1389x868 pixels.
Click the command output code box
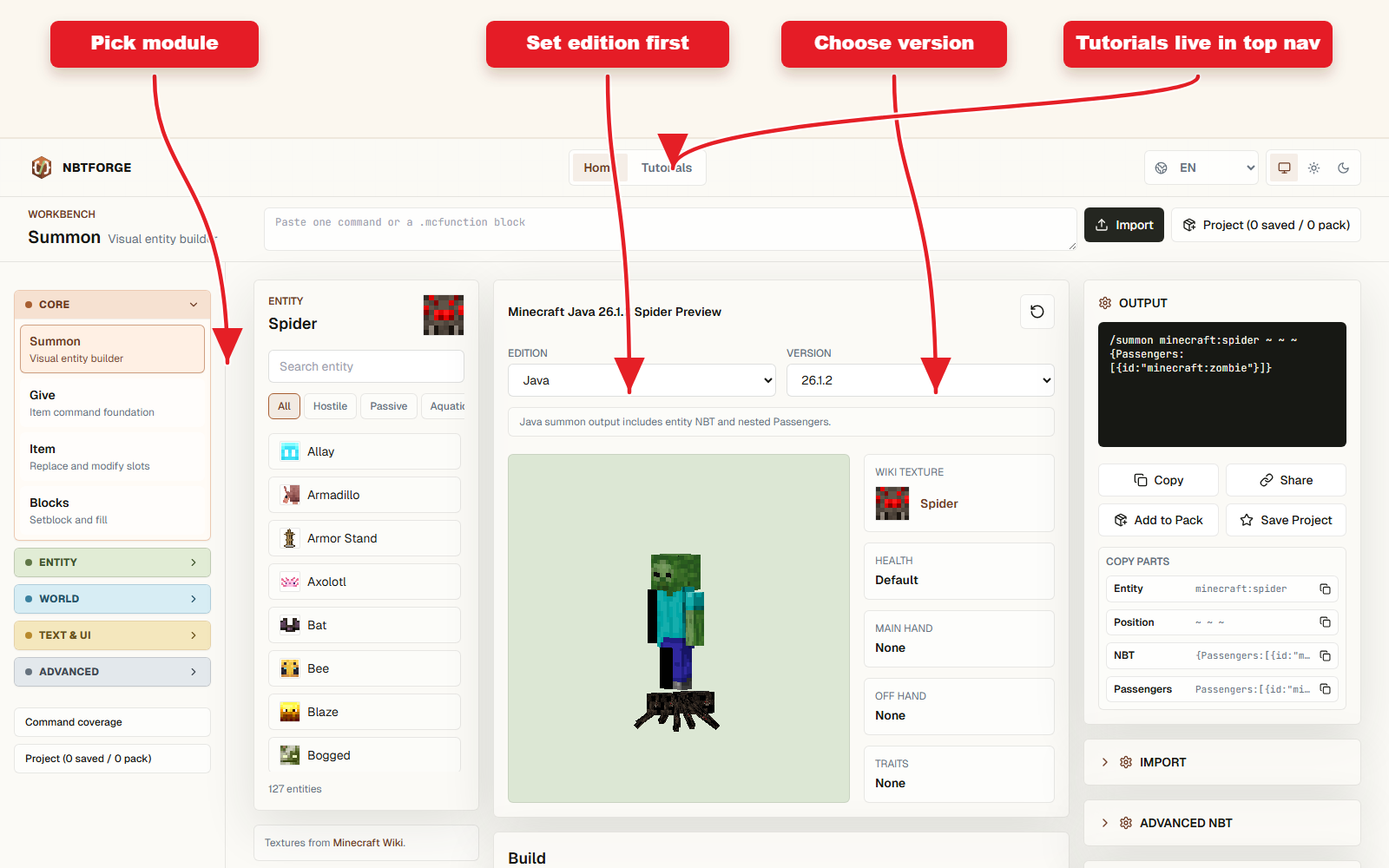click(x=1222, y=385)
